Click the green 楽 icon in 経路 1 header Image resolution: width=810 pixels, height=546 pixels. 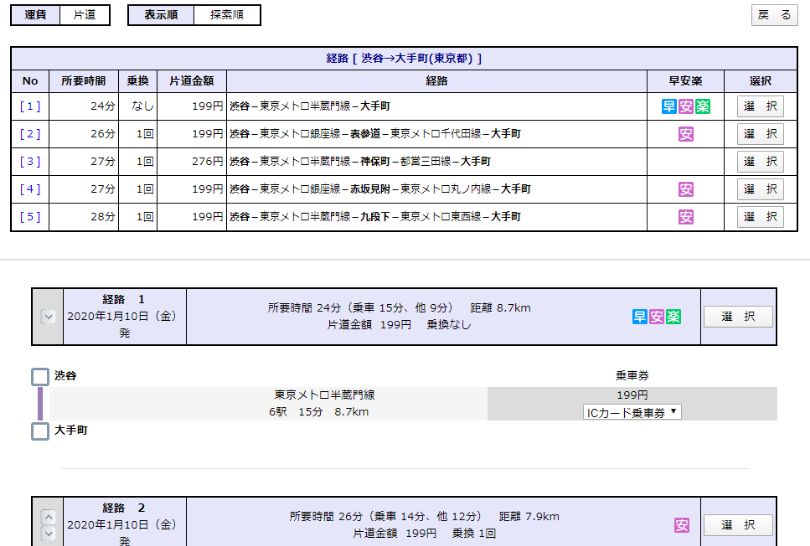point(673,317)
